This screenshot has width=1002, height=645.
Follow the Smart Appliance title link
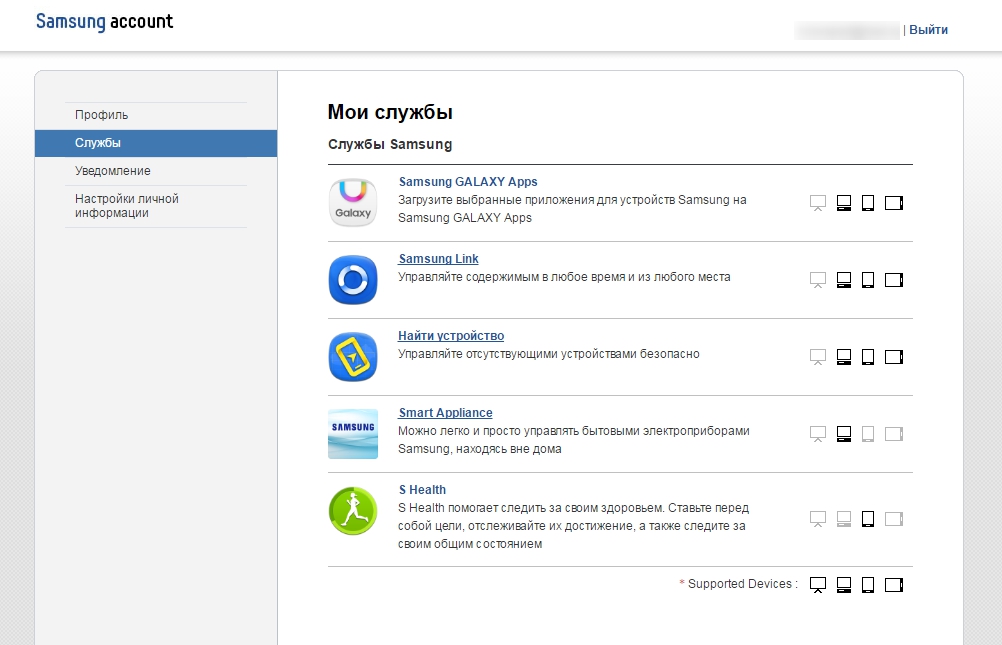[x=445, y=413]
